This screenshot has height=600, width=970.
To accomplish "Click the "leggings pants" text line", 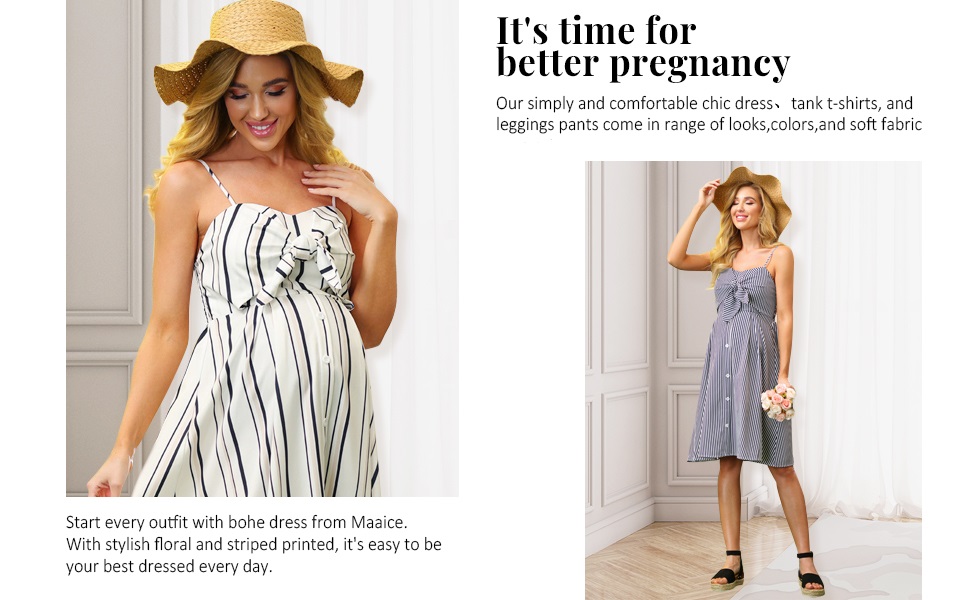I will pyautogui.click(x=709, y=124).
